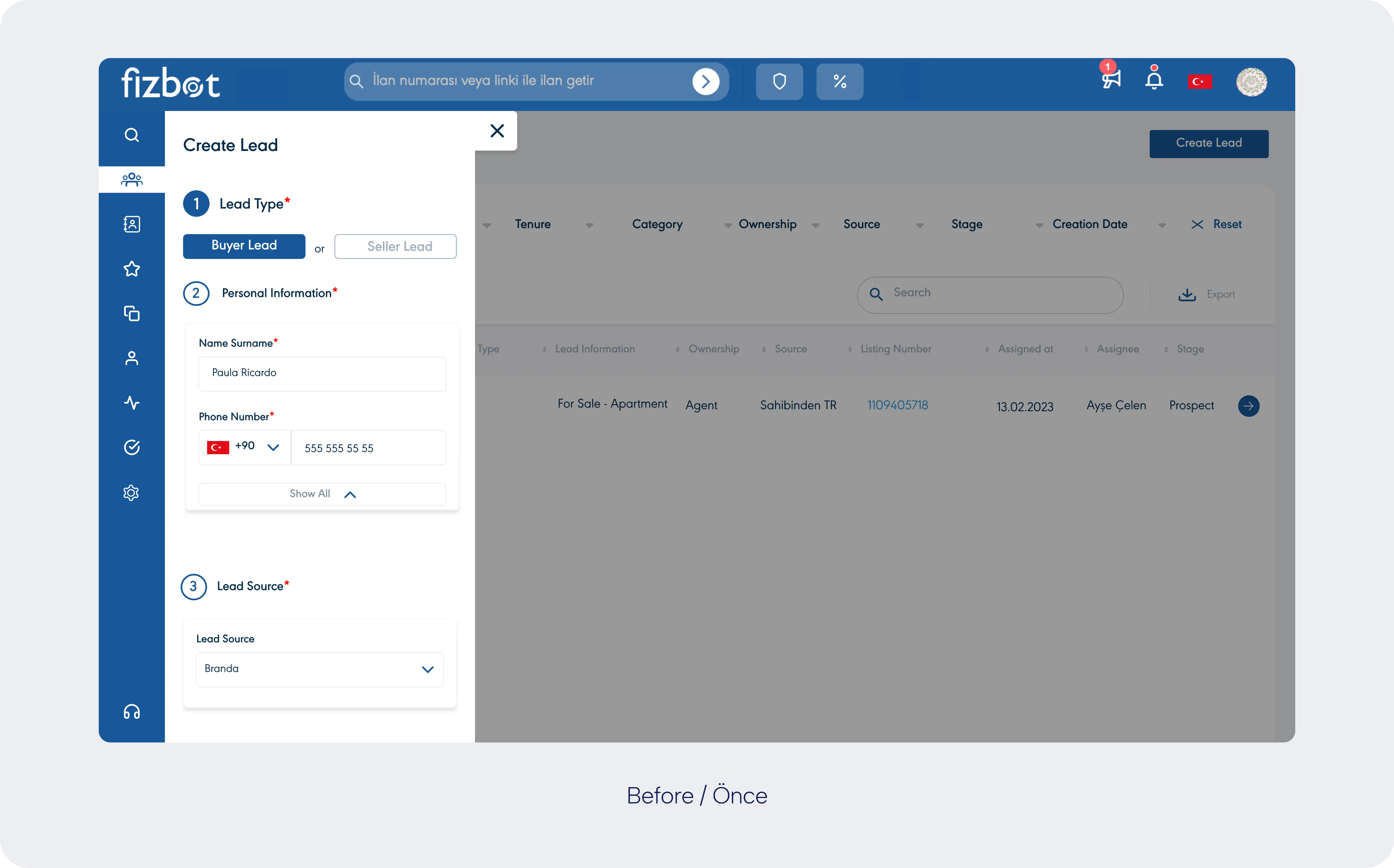Expand Lead Source Branda dropdown
The width and height of the screenshot is (1394, 868).
[320, 669]
